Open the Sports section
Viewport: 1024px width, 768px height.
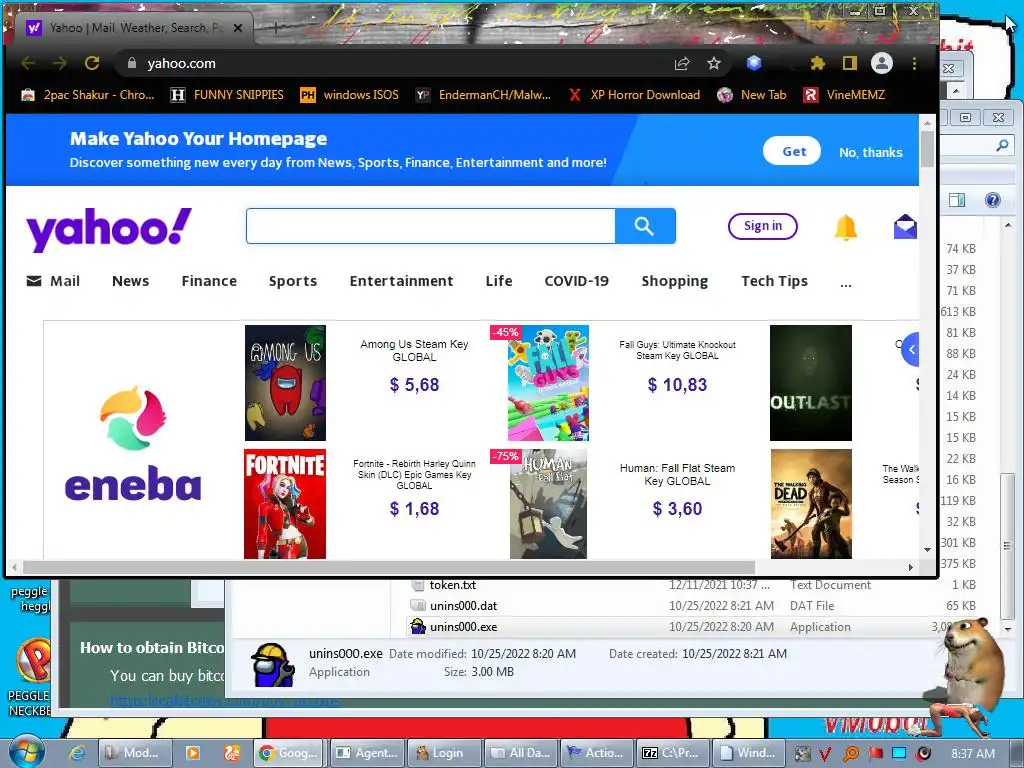pyautogui.click(x=293, y=281)
